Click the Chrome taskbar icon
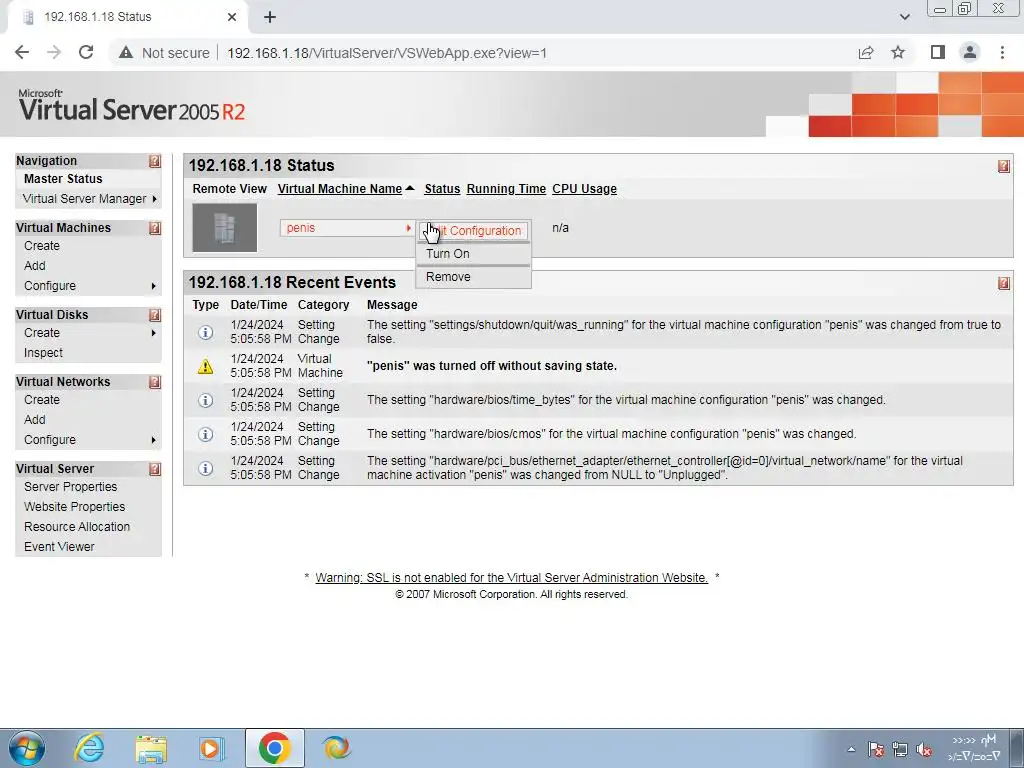The height and width of the screenshot is (768, 1024). pos(274,748)
